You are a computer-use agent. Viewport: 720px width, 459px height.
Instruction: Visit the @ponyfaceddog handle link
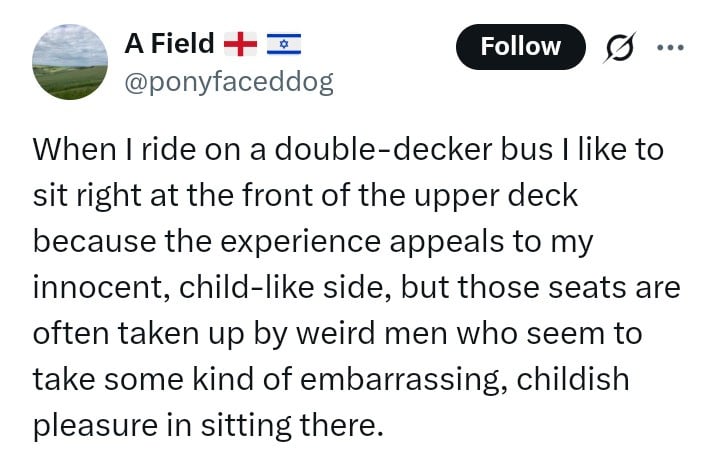(x=227, y=82)
